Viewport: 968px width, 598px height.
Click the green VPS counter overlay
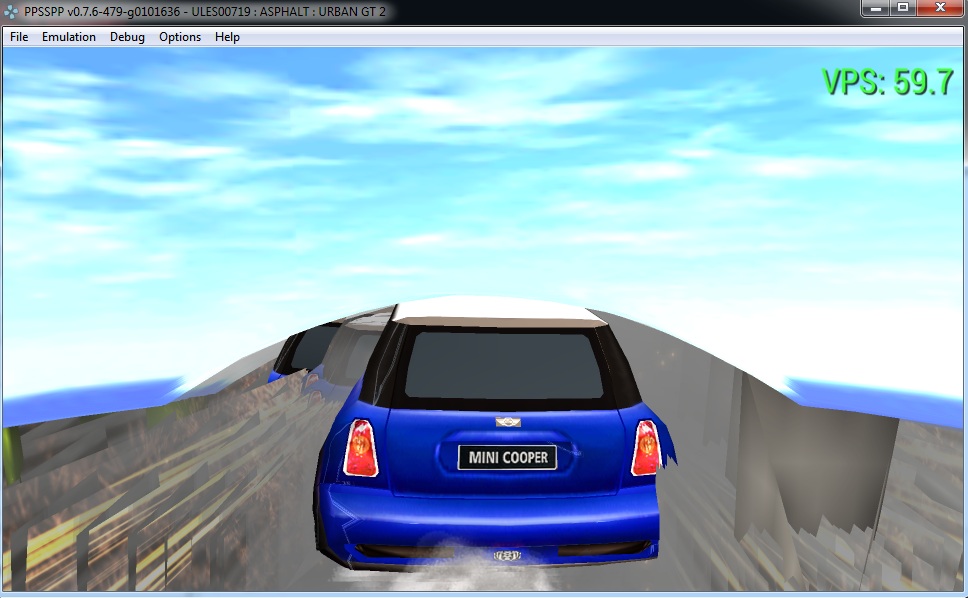(x=887, y=82)
